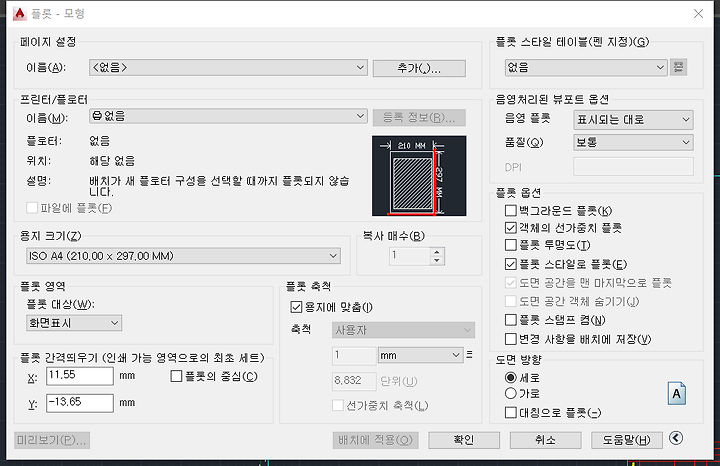Click the X offset input field
This screenshot has width=720, height=466.
pos(80,376)
